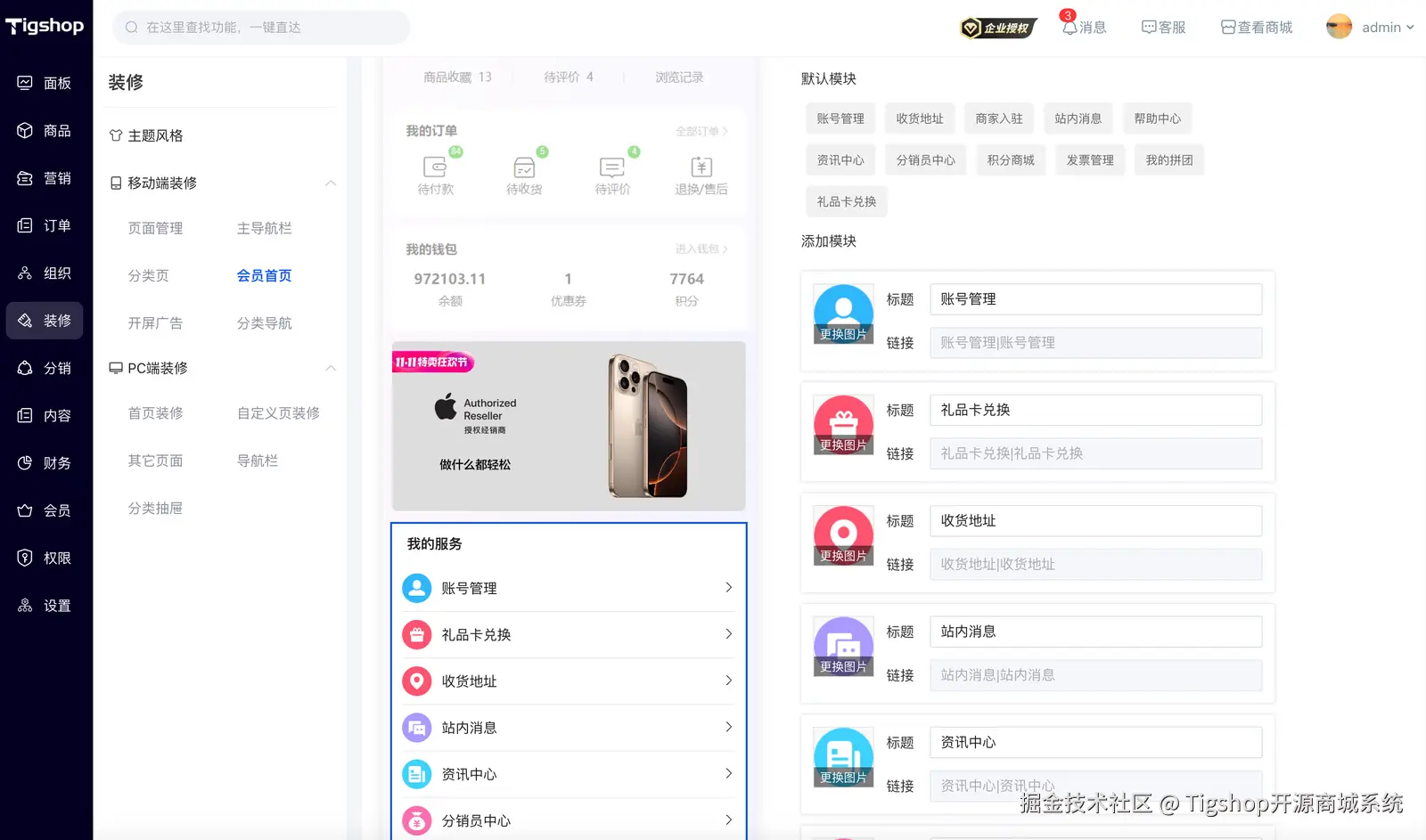Screen dimensions: 1426x840
Task: Collapse the 移动端装修 section
Action: pos(331,183)
